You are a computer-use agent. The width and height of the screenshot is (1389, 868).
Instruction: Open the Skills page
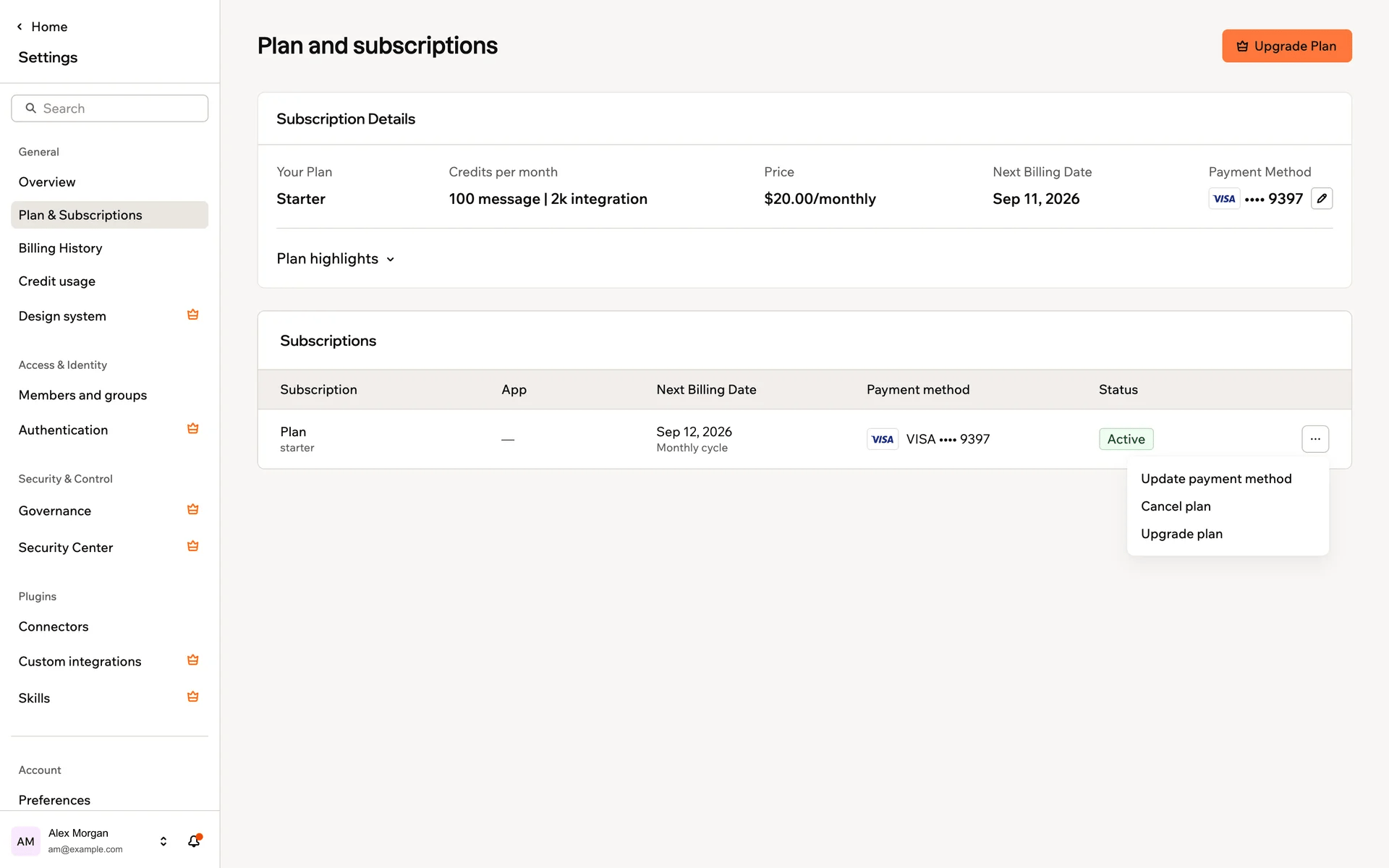pyautogui.click(x=109, y=698)
